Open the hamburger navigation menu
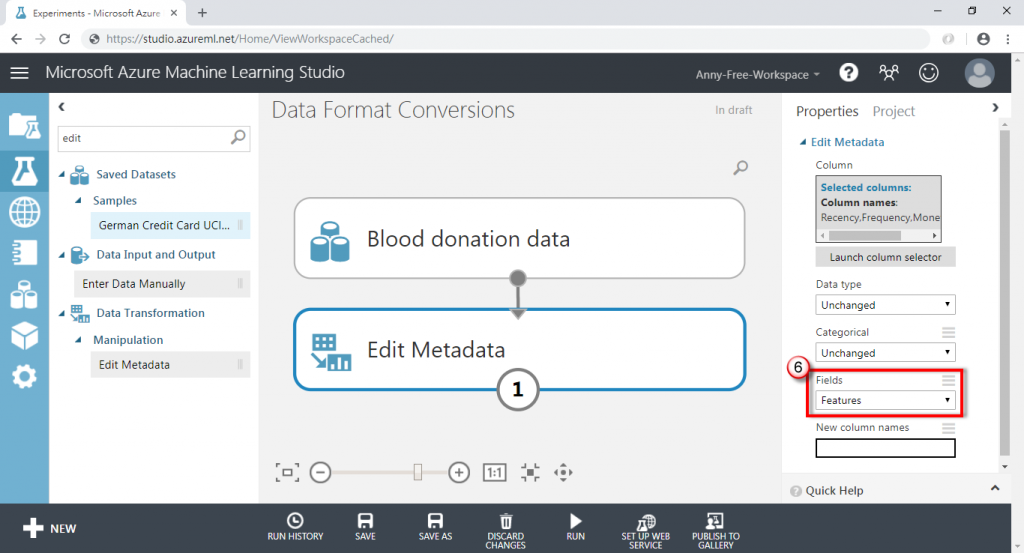The image size is (1024, 553). (x=20, y=73)
